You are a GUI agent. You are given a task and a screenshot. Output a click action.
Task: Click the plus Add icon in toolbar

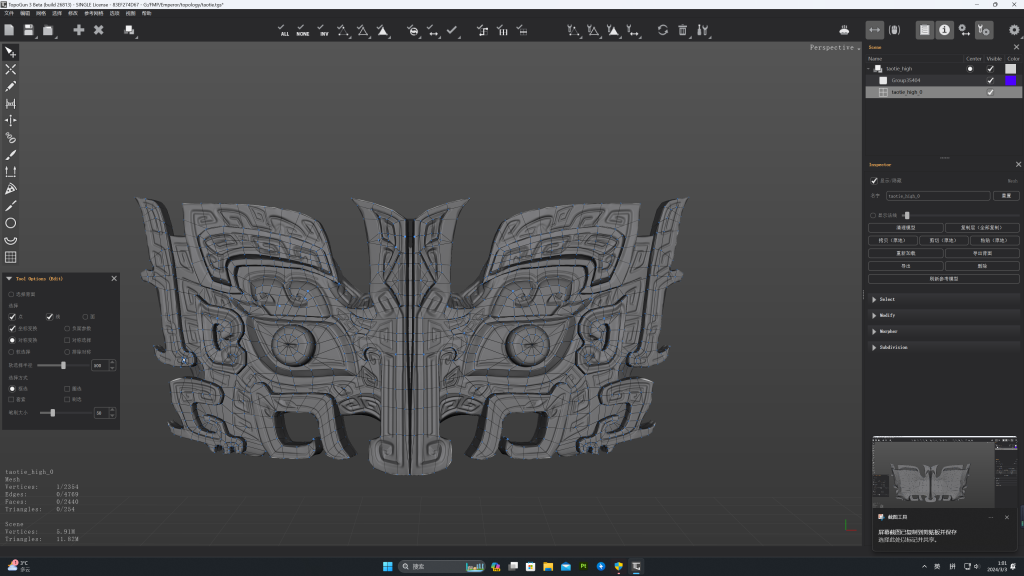(x=78, y=30)
